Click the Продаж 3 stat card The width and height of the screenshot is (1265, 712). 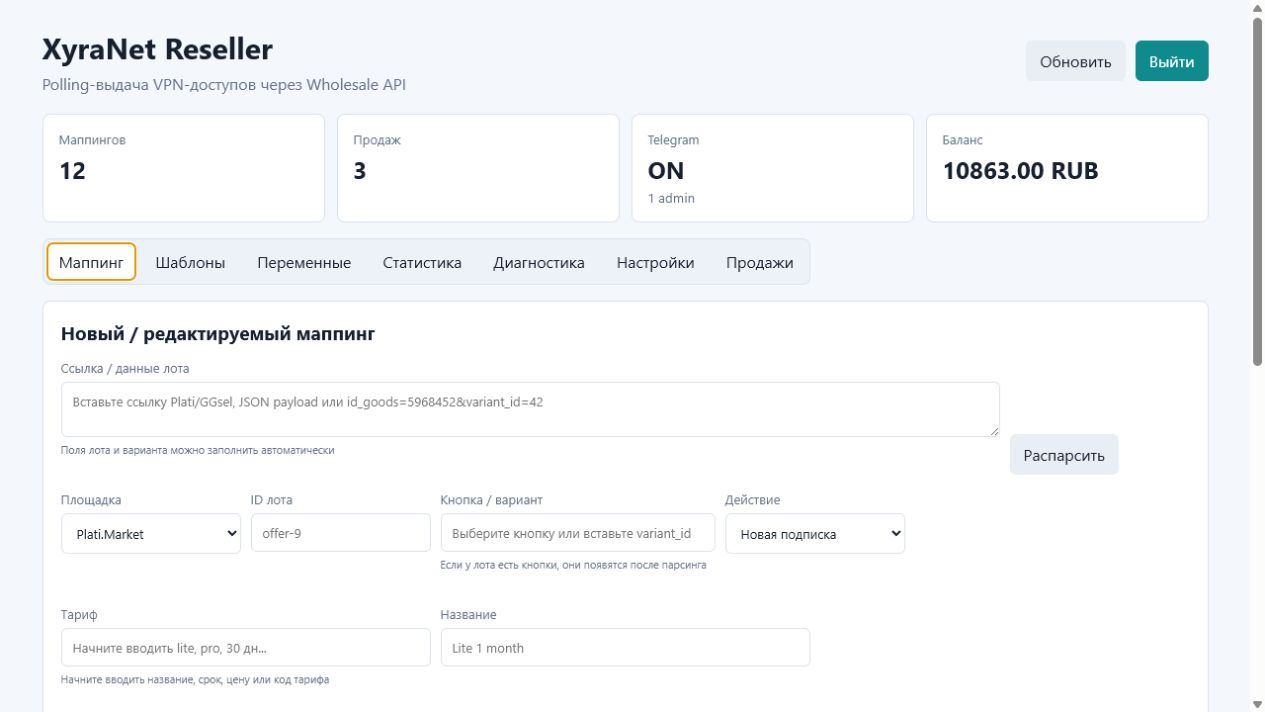point(478,168)
